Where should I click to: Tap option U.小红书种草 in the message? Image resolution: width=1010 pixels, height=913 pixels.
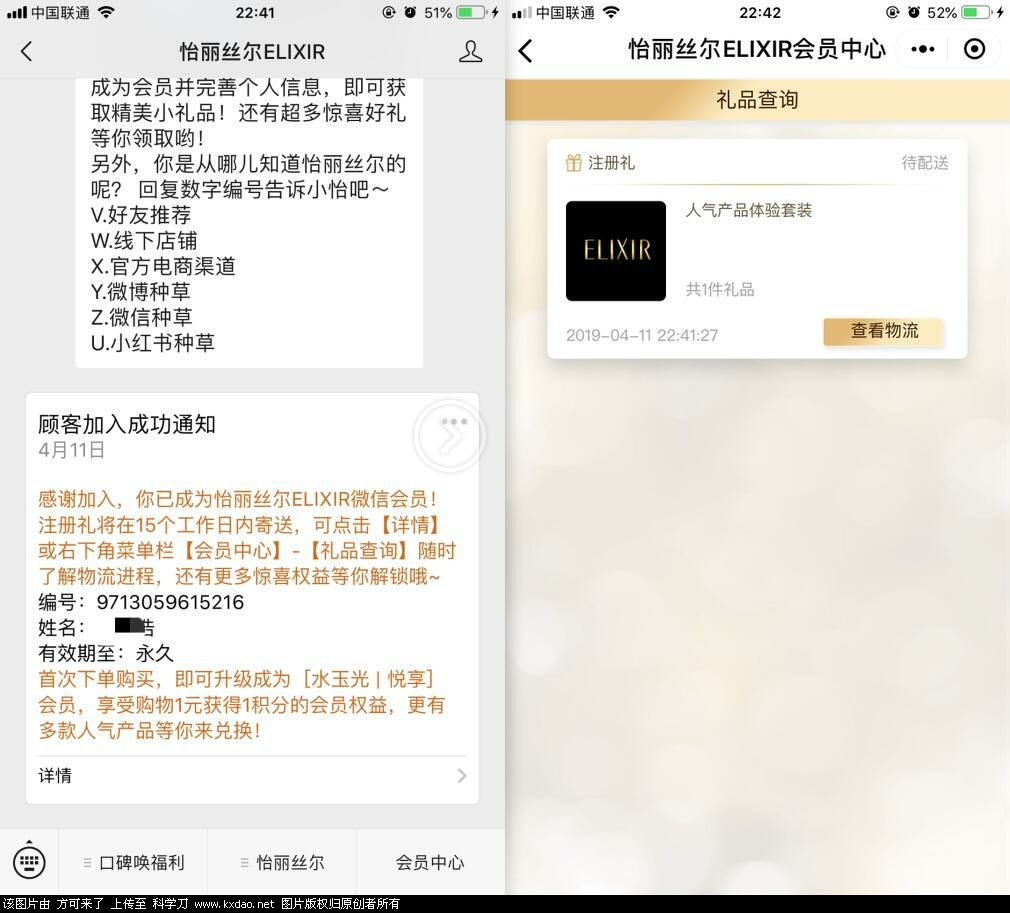click(x=152, y=343)
